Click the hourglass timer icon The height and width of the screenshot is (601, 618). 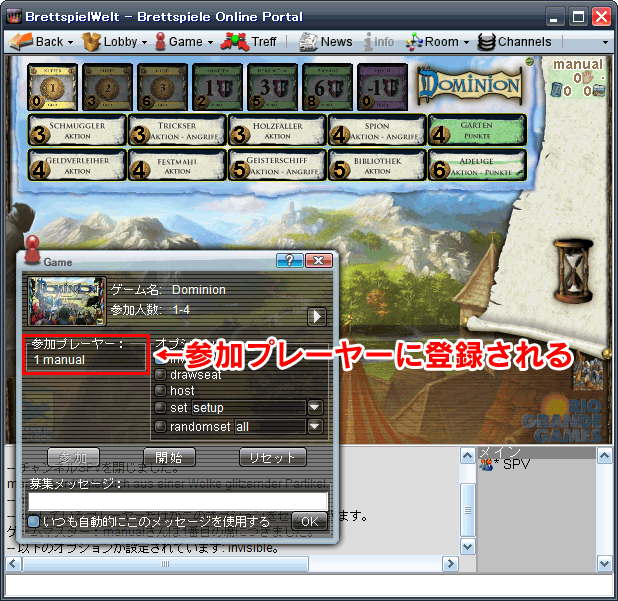(x=573, y=272)
